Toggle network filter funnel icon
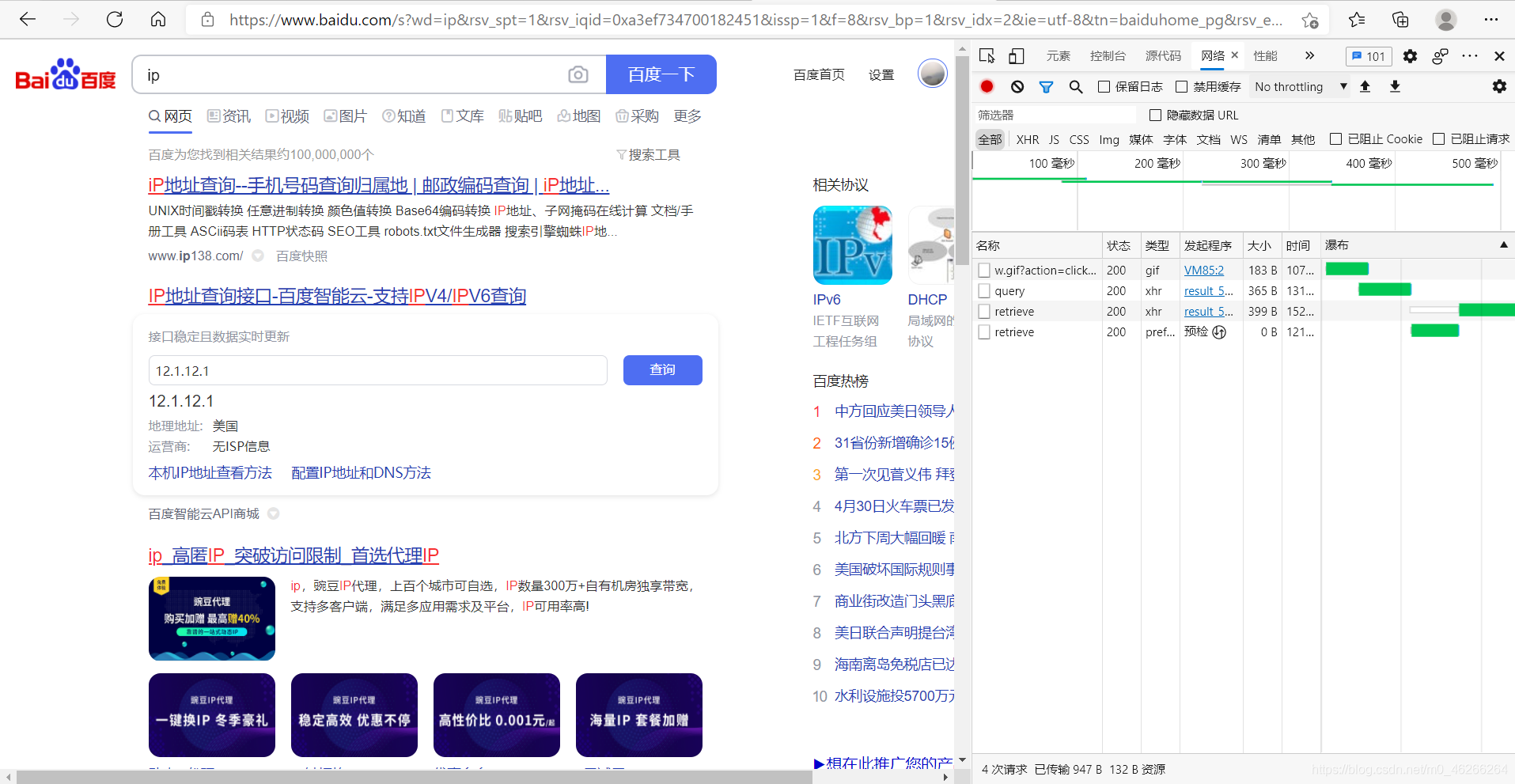Screen dimensions: 1515x784 coord(1046,87)
